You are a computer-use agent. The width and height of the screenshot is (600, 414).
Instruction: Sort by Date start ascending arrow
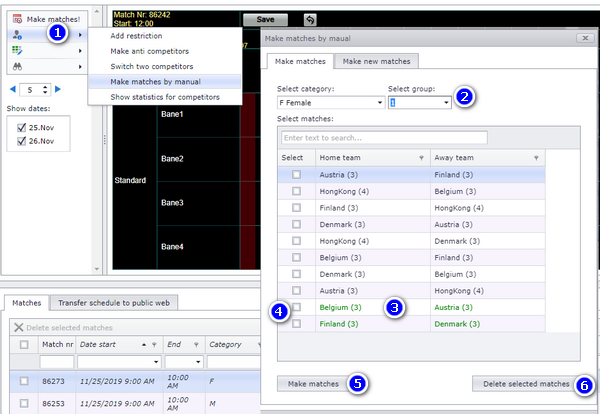[x=144, y=345]
